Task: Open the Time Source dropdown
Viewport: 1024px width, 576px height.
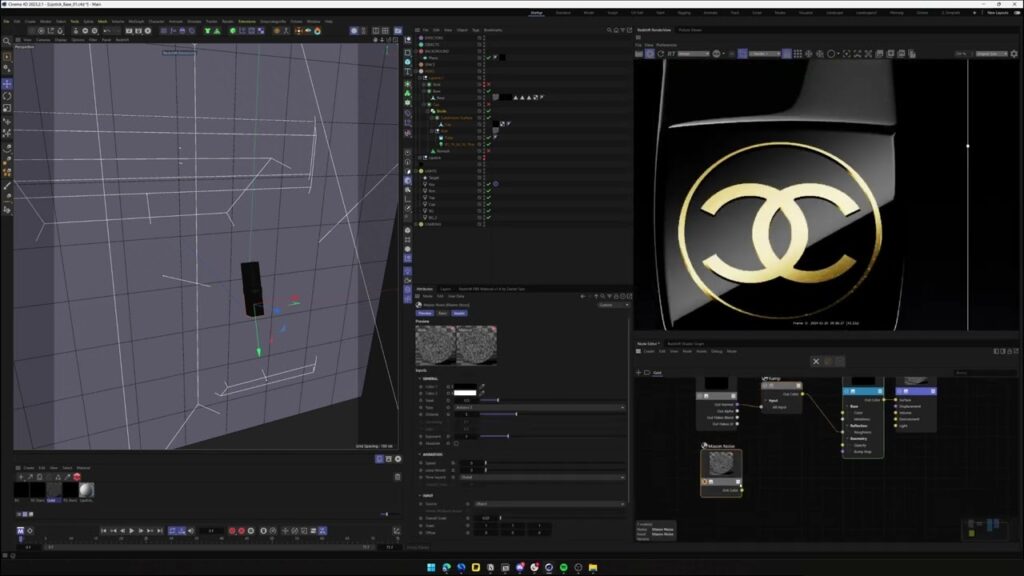Action: tap(542, 477)
